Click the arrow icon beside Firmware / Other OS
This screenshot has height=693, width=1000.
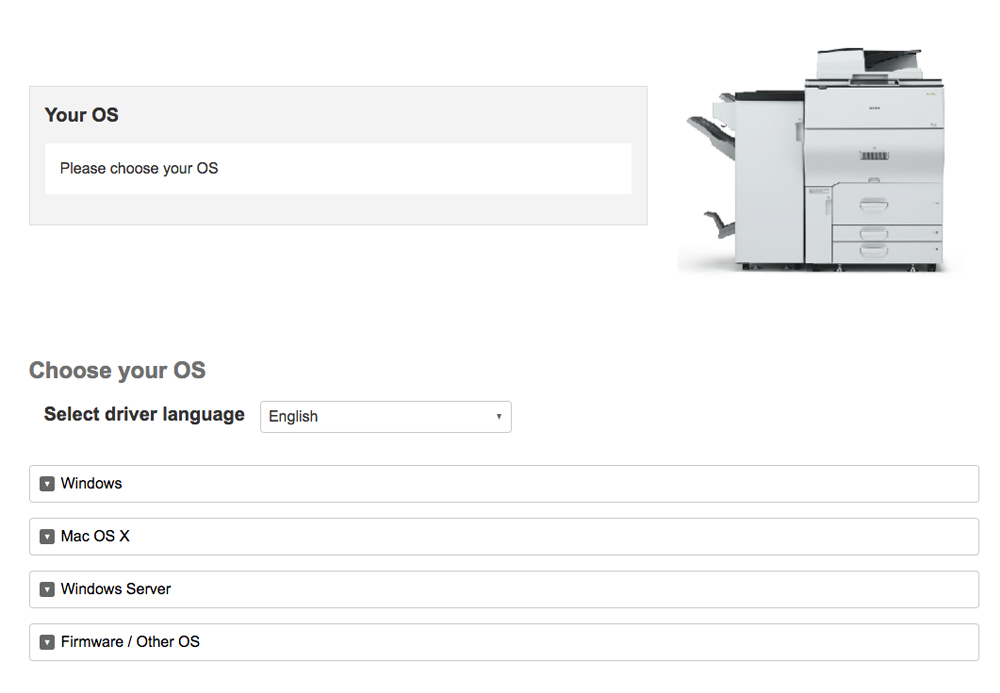click(47, 643)
